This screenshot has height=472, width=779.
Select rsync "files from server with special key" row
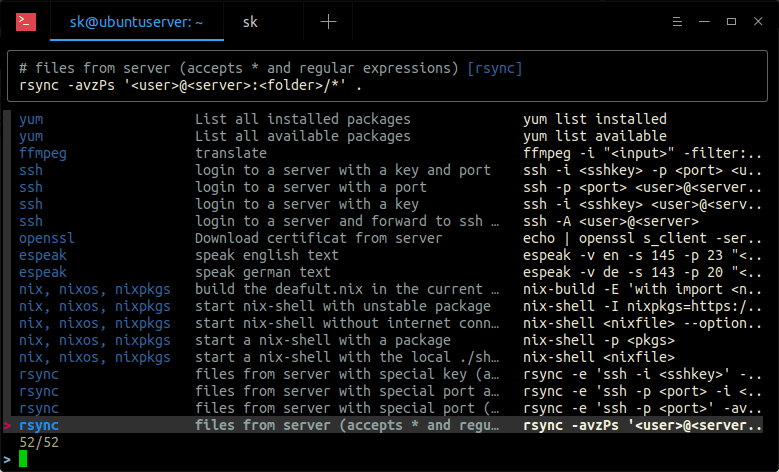[x=346, y=374]
